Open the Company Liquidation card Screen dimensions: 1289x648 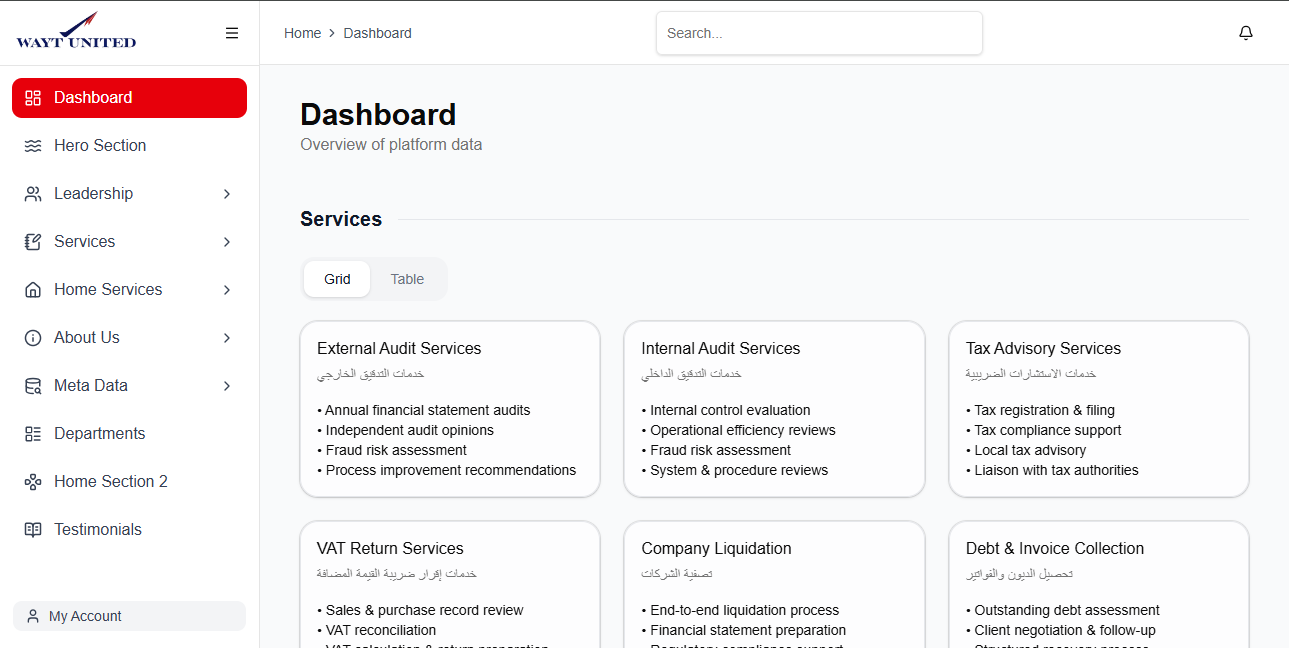pyautogui.click(x=774, y=584)
